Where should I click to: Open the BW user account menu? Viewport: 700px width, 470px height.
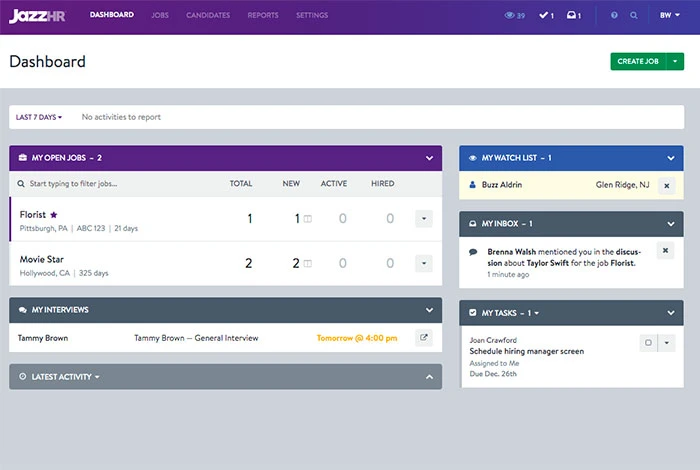[669, 16]
